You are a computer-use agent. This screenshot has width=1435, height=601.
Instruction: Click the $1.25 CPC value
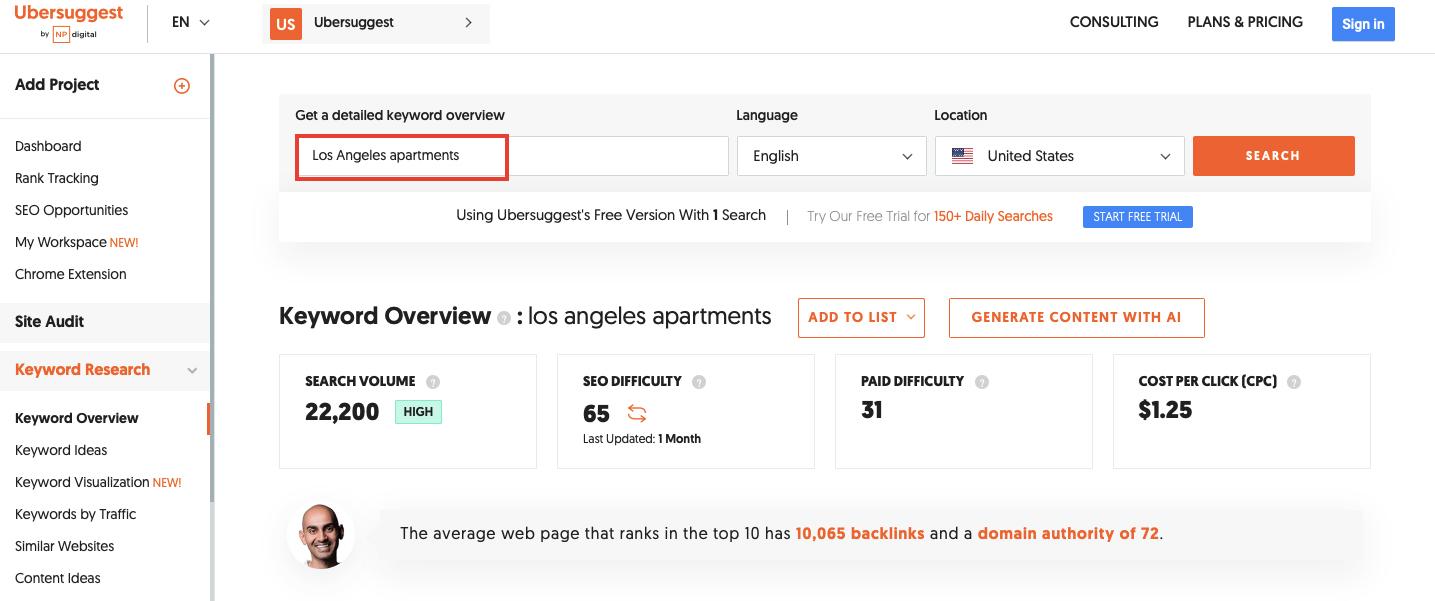[1165, 409]
